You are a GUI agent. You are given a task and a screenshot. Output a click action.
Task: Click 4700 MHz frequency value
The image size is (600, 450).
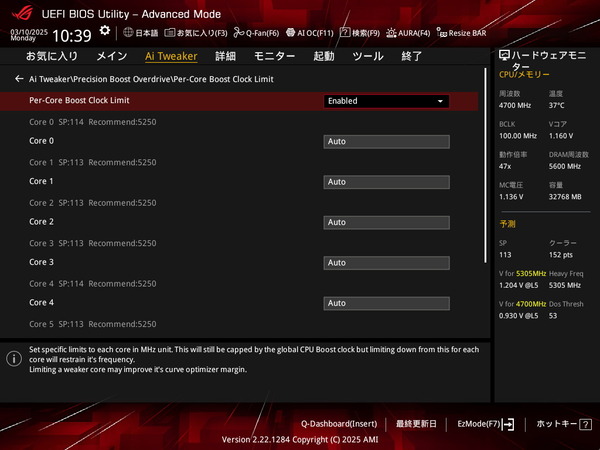tap(515, 105)
